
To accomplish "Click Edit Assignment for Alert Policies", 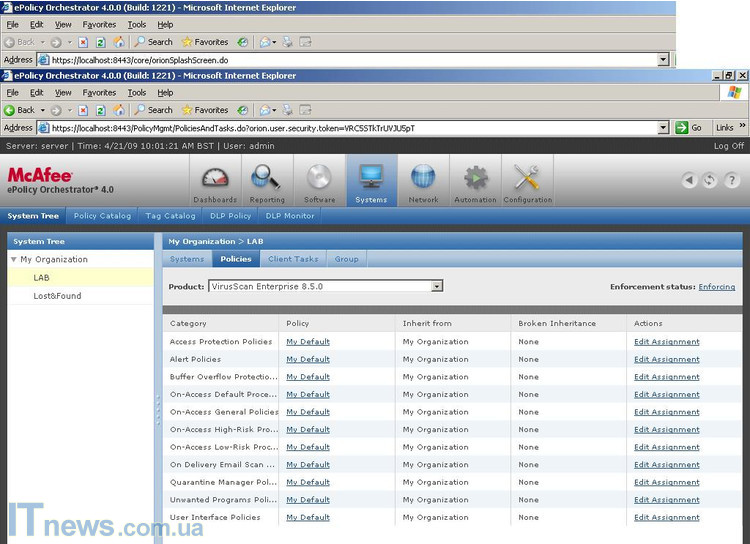I will pos(666,359).
